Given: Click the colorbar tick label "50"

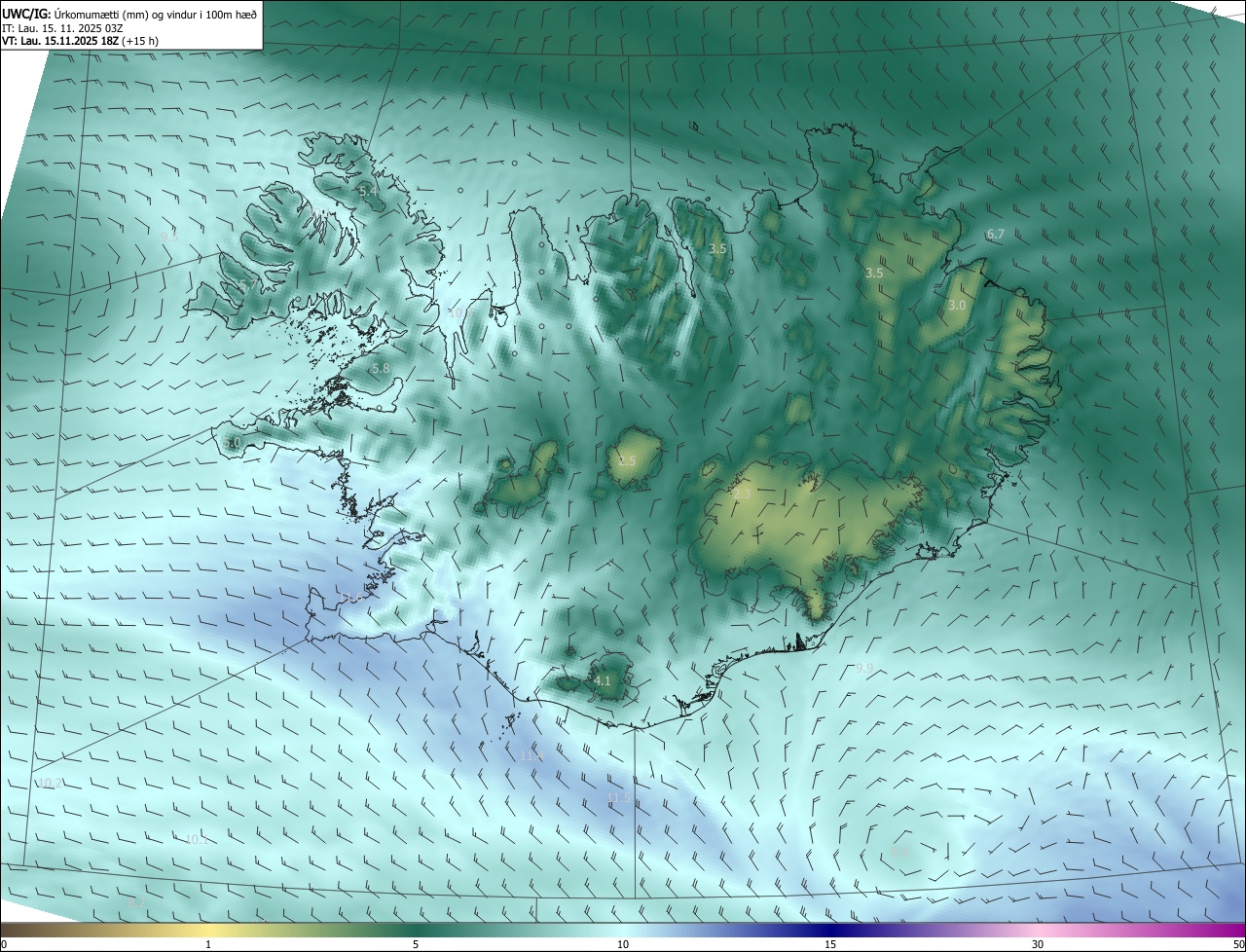Looking at the screenshot, I should pos(1239,945).
